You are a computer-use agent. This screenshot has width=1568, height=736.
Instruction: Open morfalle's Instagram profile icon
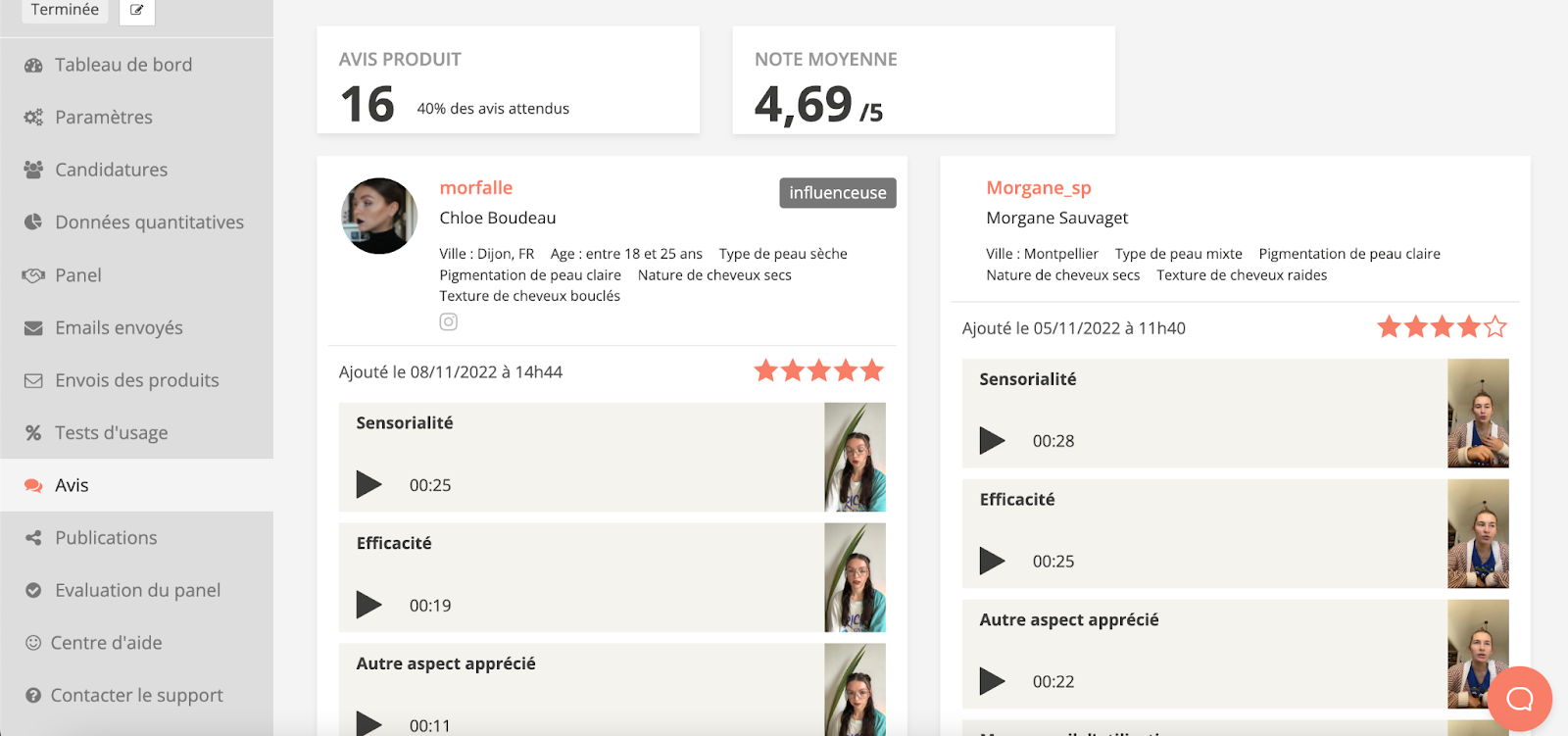(448, 321)
